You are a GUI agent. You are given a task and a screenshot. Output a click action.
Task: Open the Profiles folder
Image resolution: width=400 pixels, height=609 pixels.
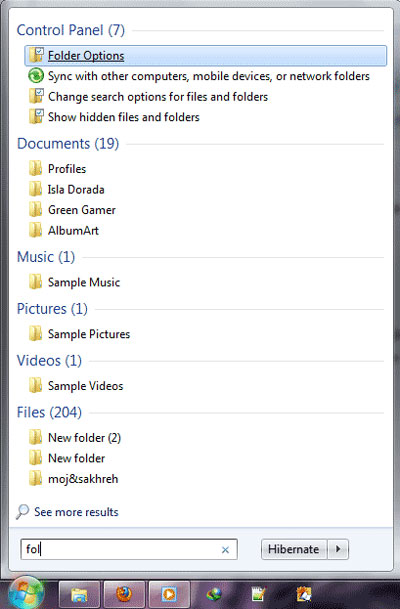coord(67,169)
